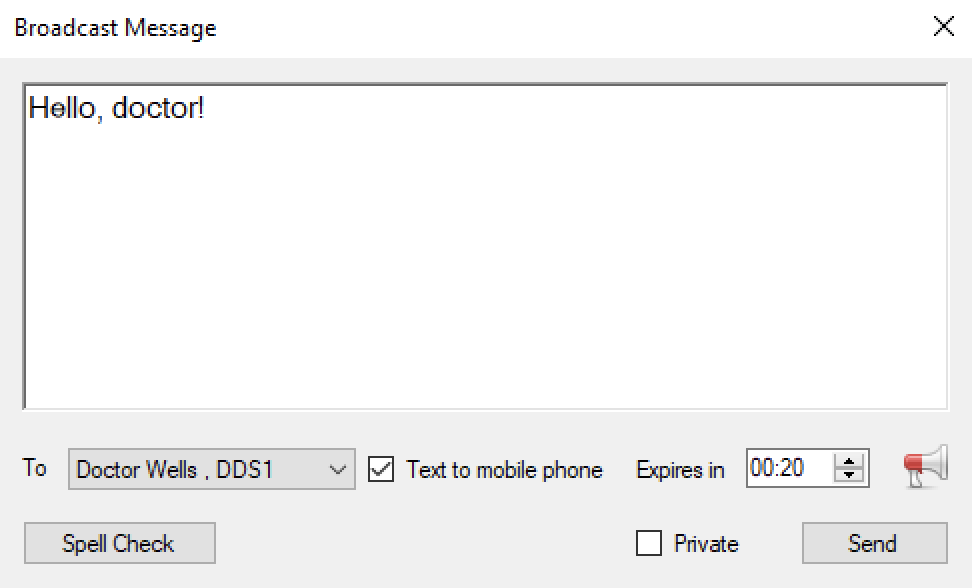This screenshot has height=588, width=972.
Task: Send the broadcast message
Action: tap(874, 543)
